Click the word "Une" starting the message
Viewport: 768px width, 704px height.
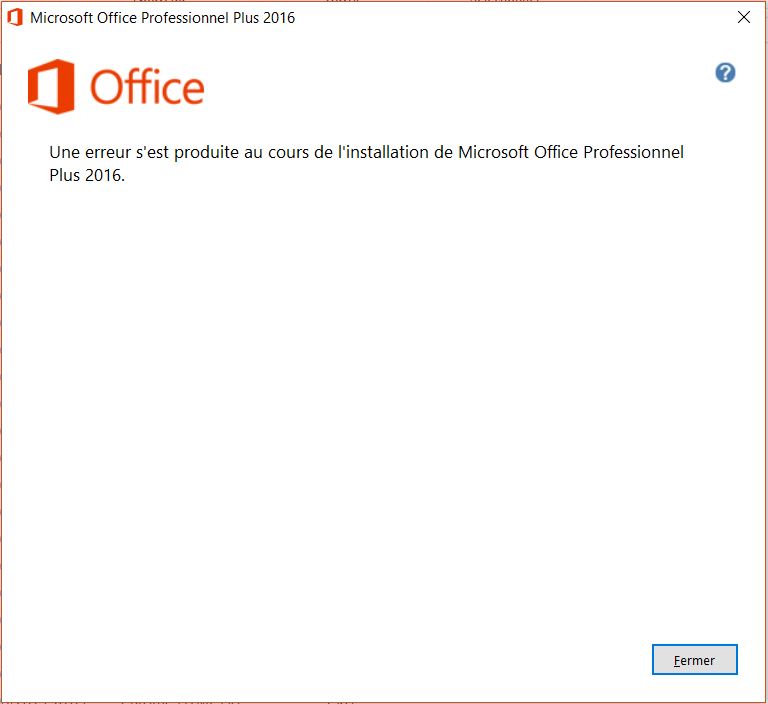coord(65,152)
